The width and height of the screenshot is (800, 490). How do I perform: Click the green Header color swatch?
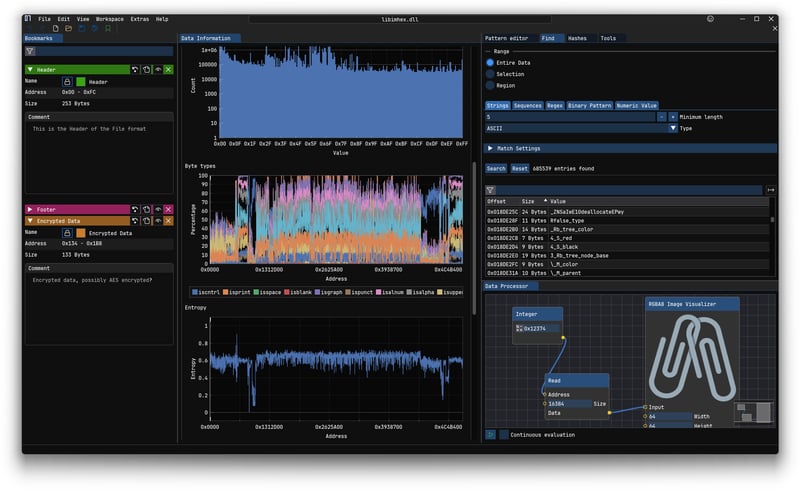pos(80,81)
